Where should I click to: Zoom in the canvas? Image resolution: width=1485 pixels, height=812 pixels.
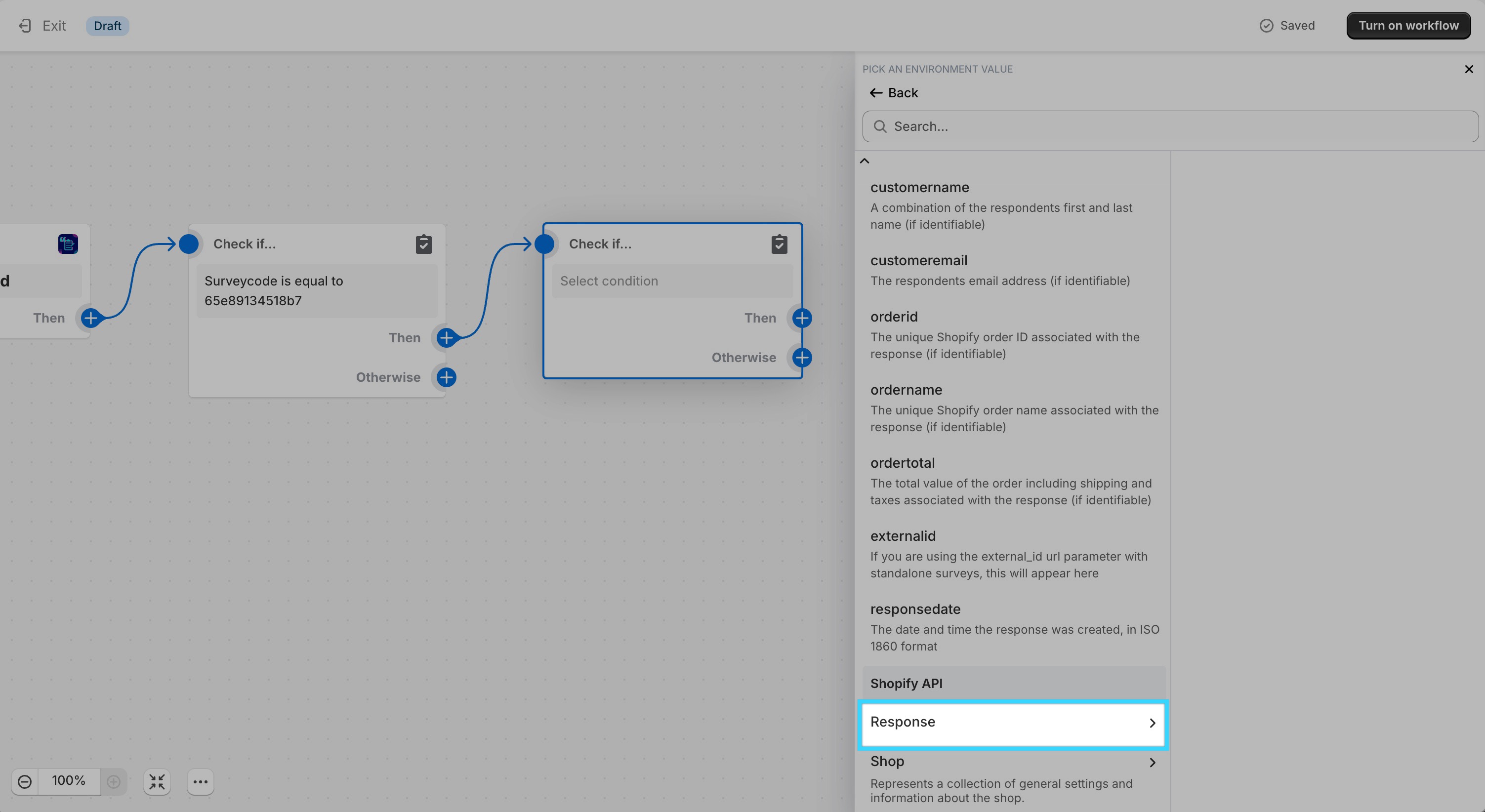114,782
